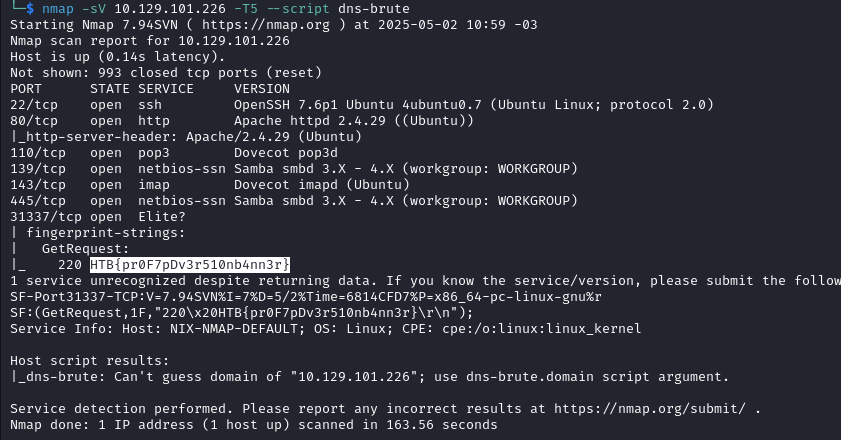
Task: Select the 80/tcp port entry
Action: click(x=34, y=121)
